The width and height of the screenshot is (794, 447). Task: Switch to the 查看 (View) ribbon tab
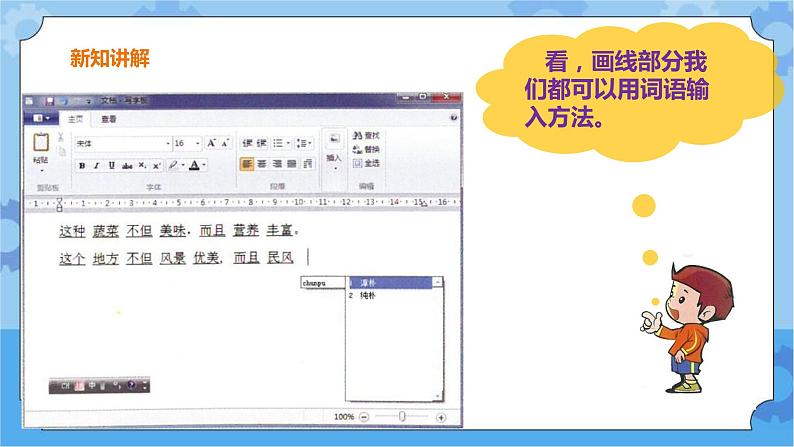(x=107, y=118)
